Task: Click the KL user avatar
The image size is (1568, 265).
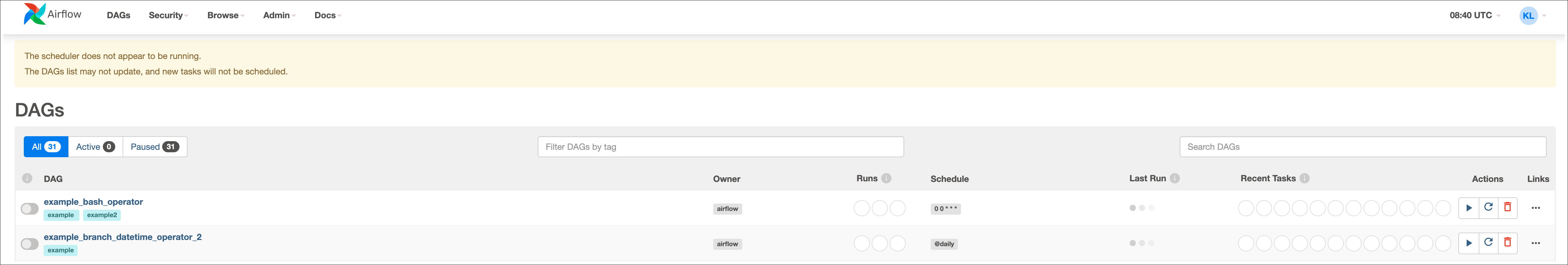Action: [x=1528, y=16]
